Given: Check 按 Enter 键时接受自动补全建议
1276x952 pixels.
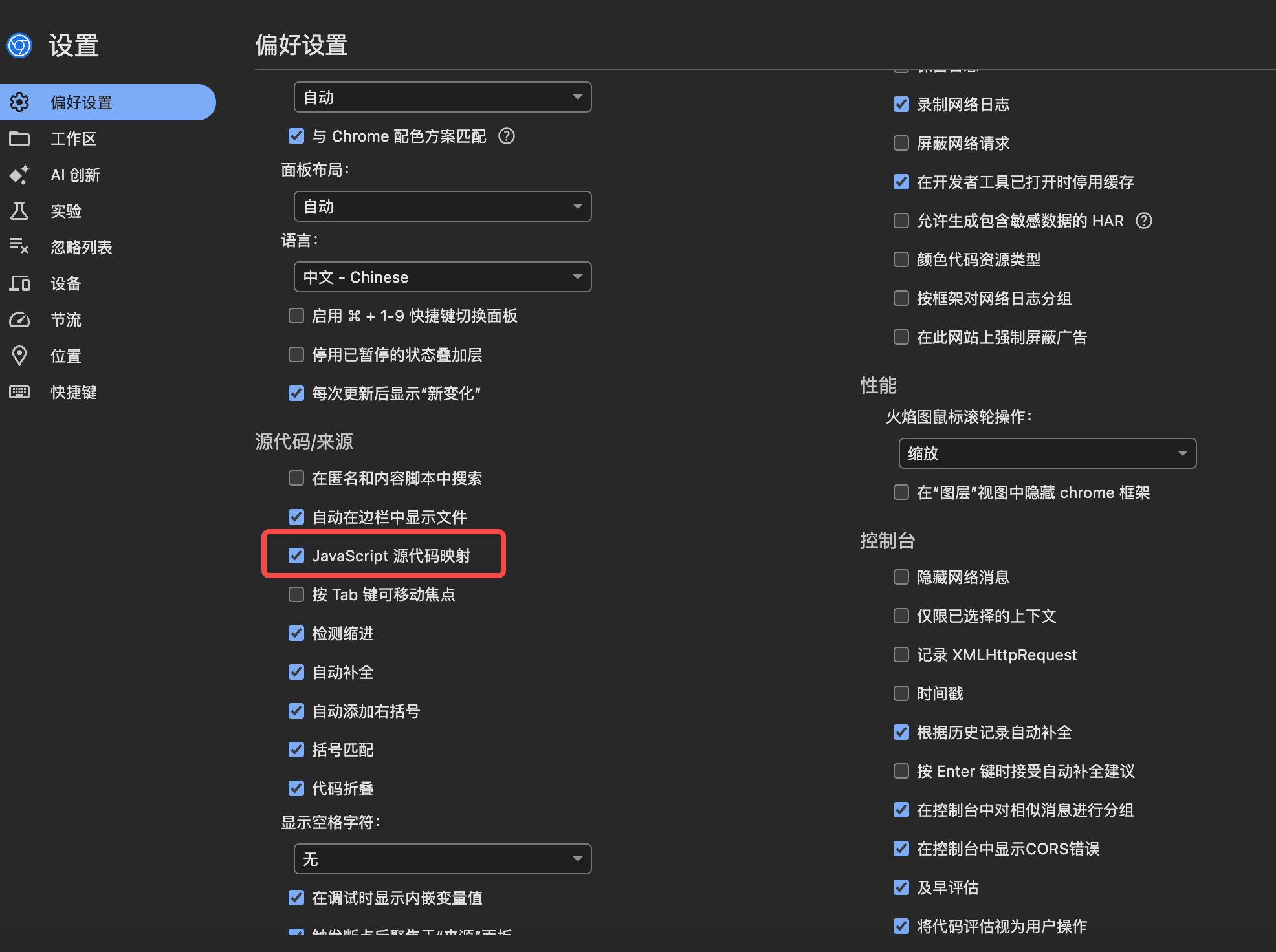Looking at the screenshot, I should point(901,771).
